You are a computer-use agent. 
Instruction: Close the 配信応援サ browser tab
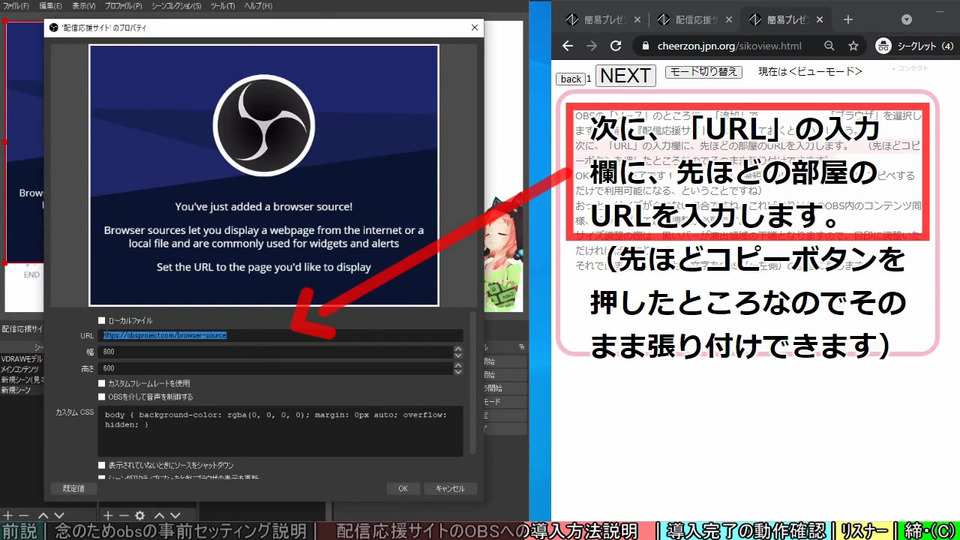pos(729,20)
